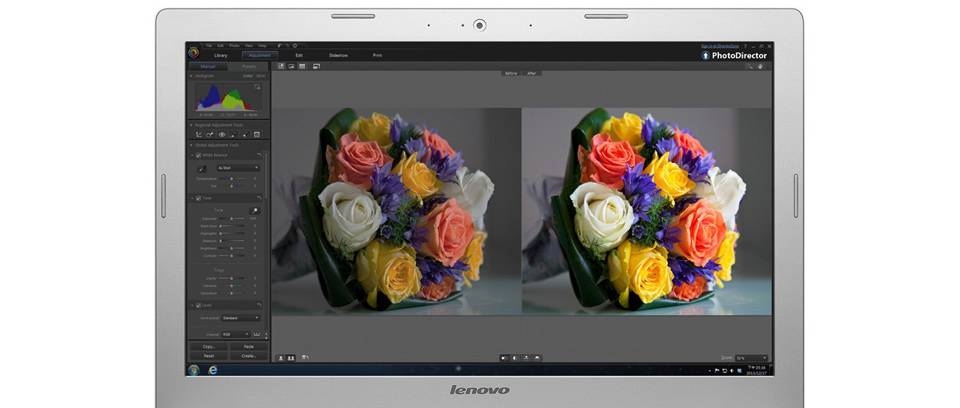Screen dimensions: 960x408
Task: Select the gradient mask regional adjustment tool
Action: pos(245,134)
